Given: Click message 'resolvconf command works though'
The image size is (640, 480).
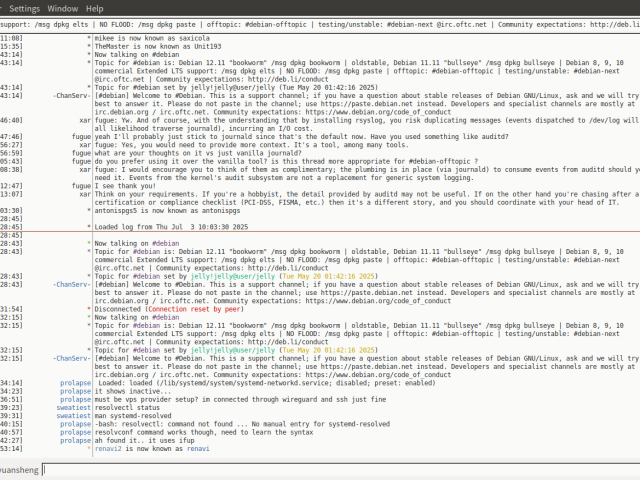Looking at the screenshot, I should tap(204, 432).
